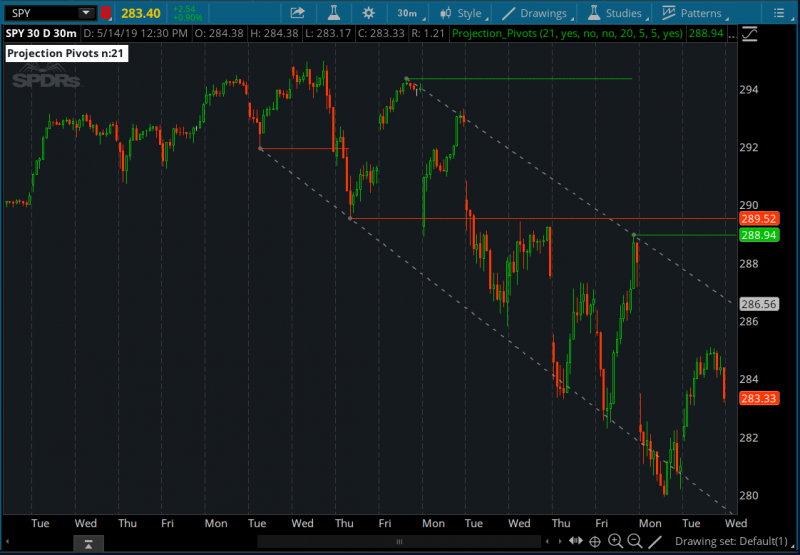Open the SPY symbol dropdown arrow
The image size is (800, 555).
coord(86,14)
